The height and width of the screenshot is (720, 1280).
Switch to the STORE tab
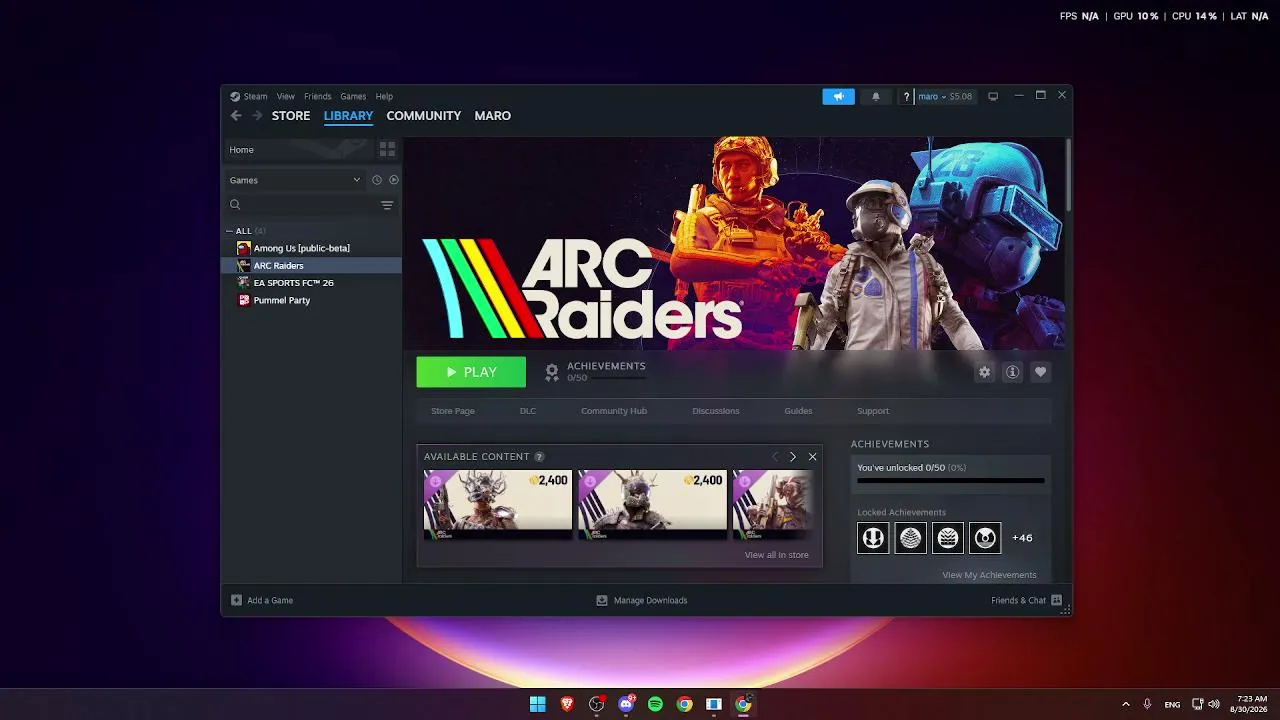coord(291,116)
